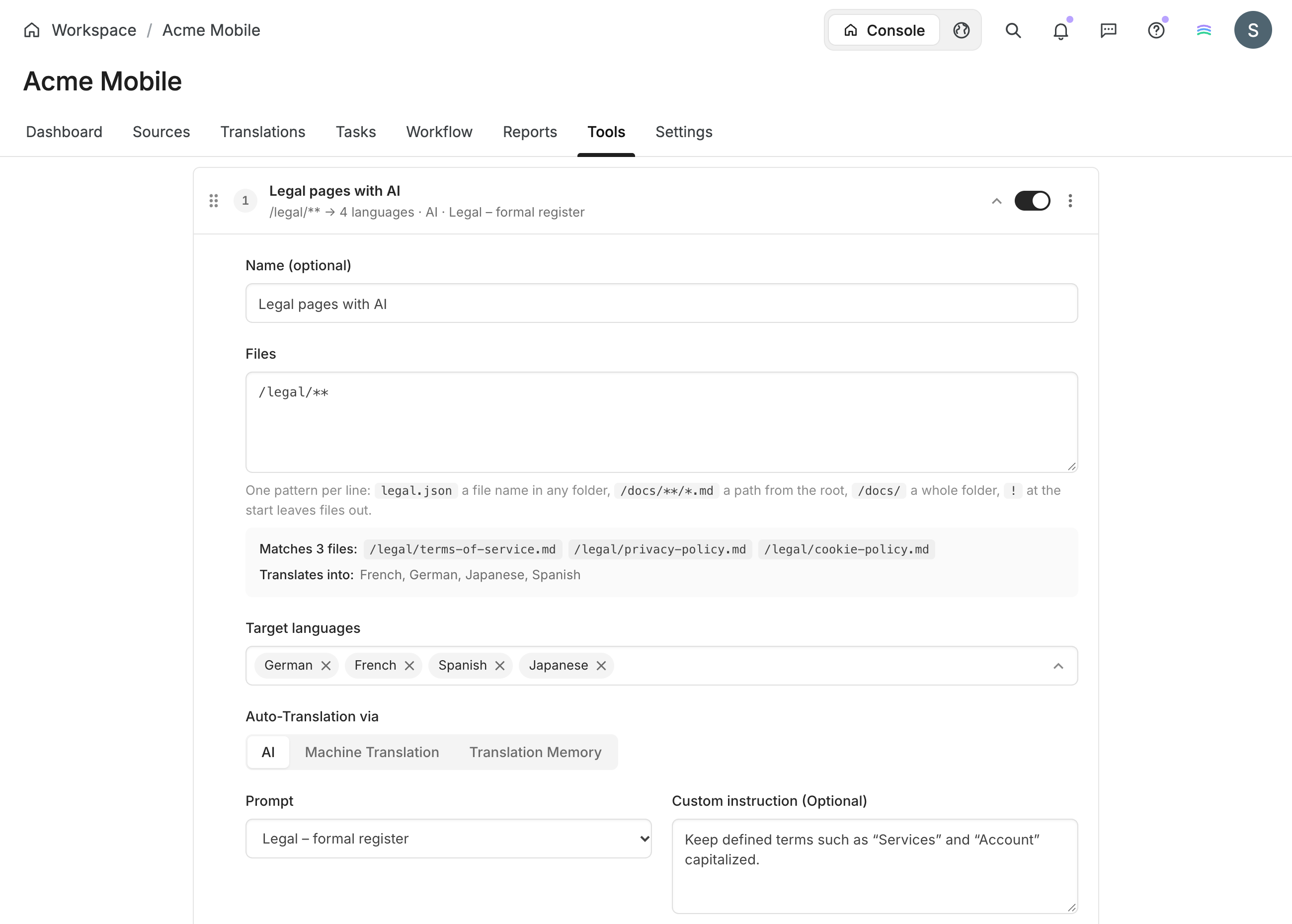Click the rule number 1 badge
The width and height of the screenshot is (1292, 924).
[x=245, y=200]
